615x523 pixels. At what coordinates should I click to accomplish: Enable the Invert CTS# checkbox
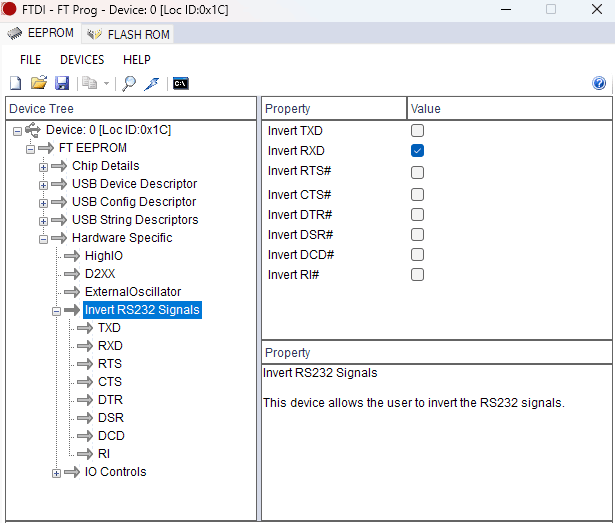point(417,195)
